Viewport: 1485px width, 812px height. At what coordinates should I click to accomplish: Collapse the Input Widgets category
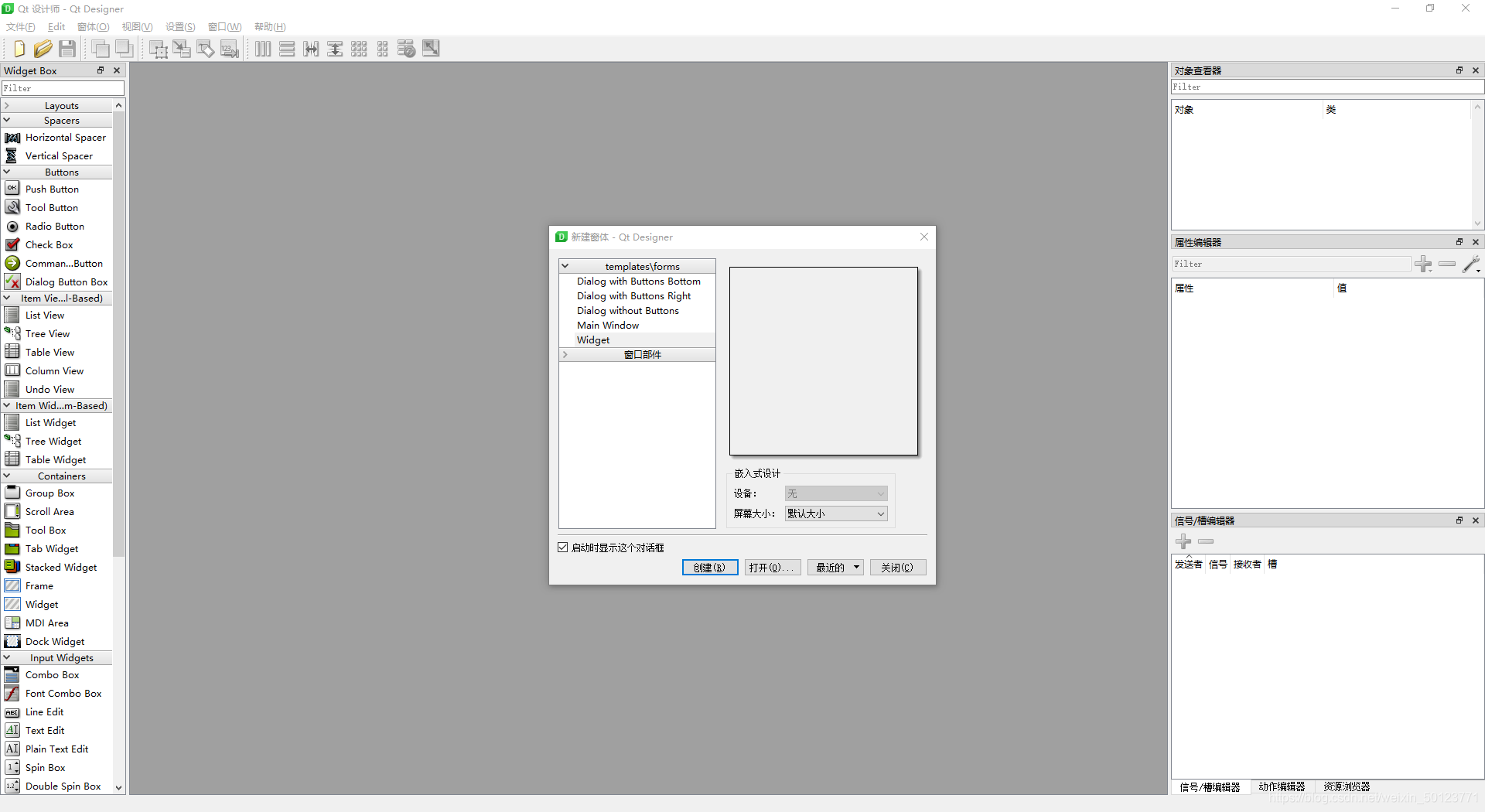coord(7,657)
